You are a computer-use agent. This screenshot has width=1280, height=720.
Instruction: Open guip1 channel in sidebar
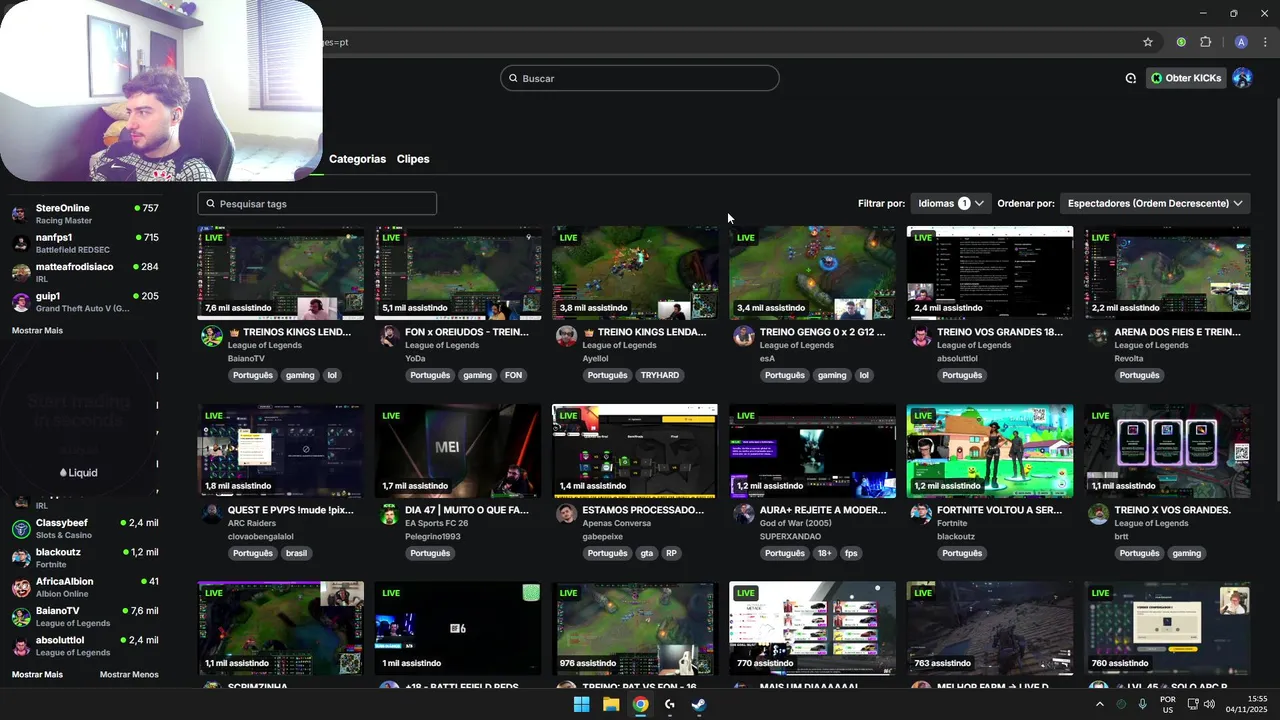pyautogui.click(x=85, y=302)
